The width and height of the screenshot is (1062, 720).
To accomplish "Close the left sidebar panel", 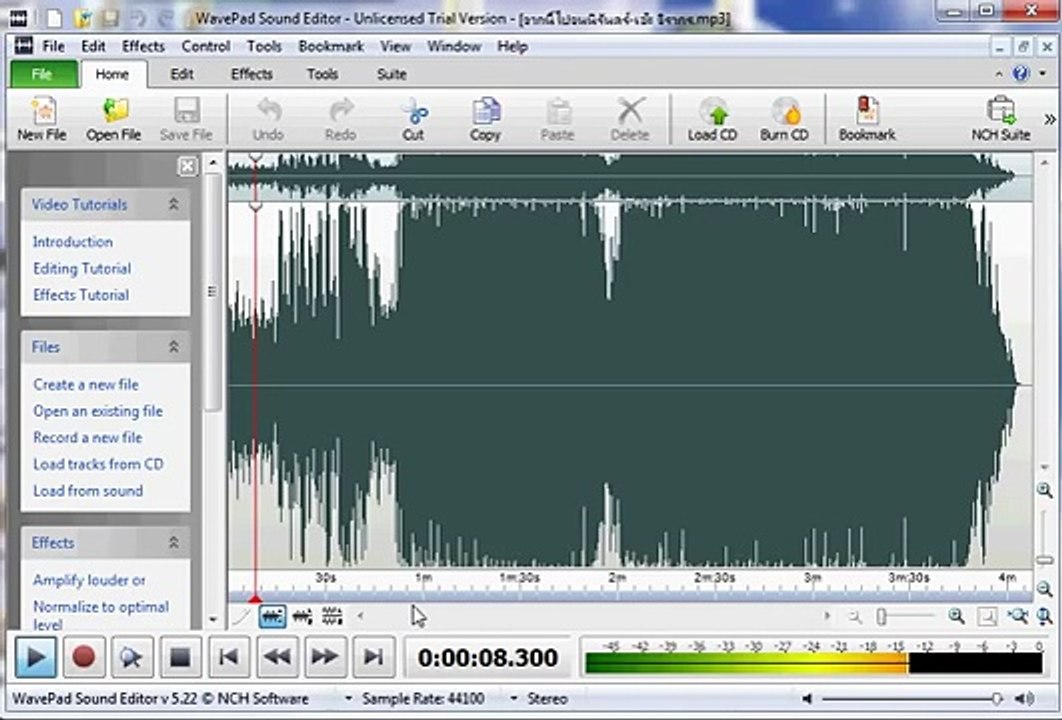I will click(x=188, y=166).
